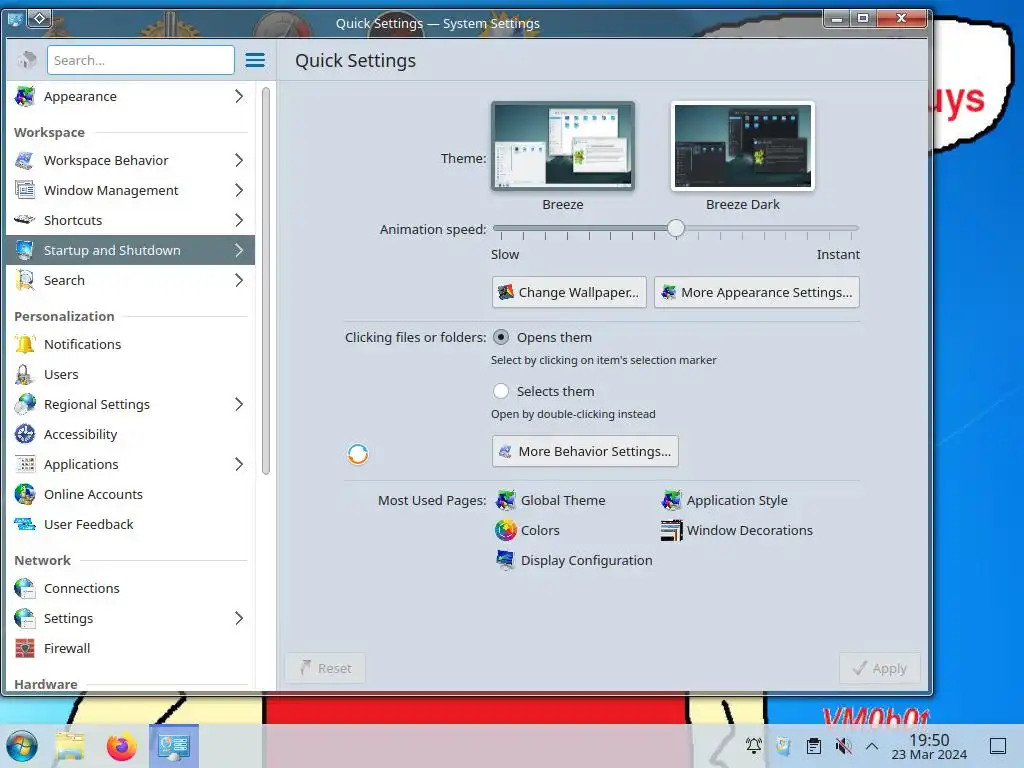Image resolution: width=1024 pixels, height=768 pixels.
Task: Click the Workspace Behavior icon
Action: point(25,161)
